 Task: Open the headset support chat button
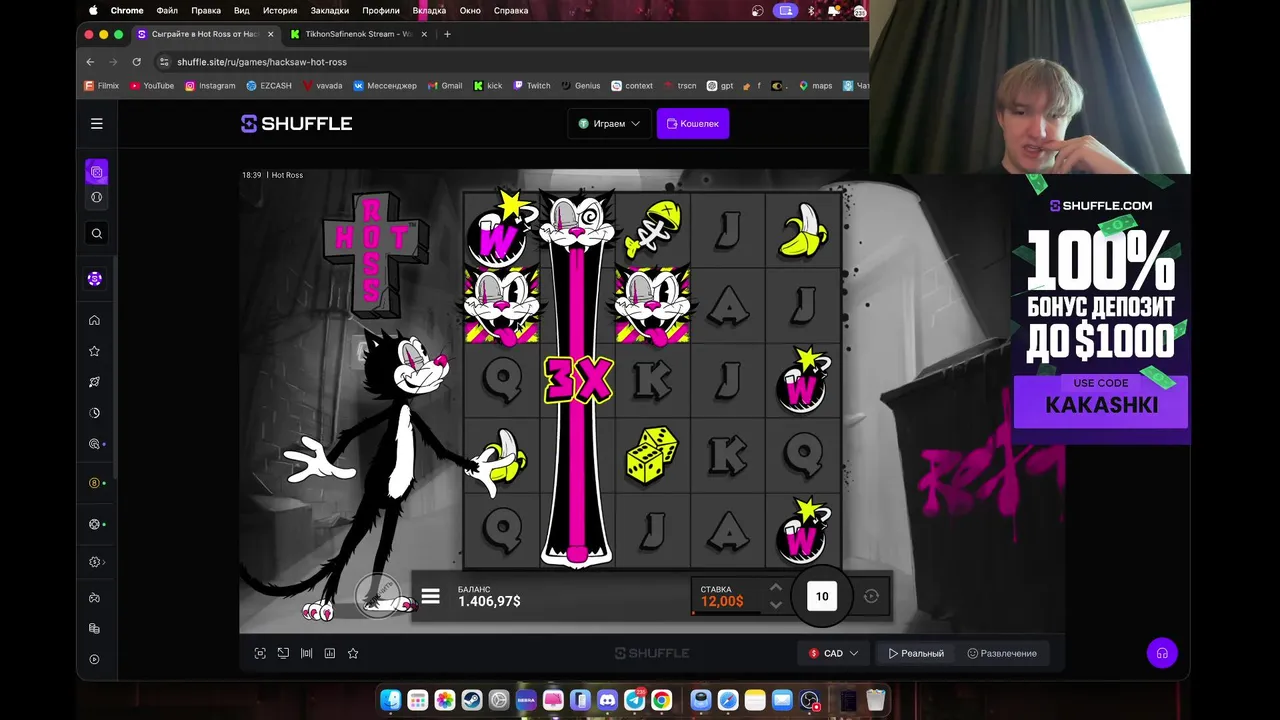(1162, 653)
